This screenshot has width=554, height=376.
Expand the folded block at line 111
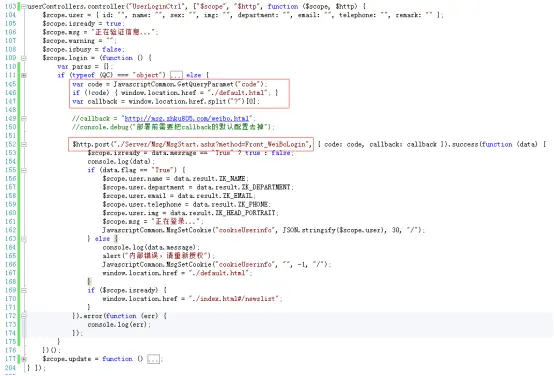(x=24, y=75)
